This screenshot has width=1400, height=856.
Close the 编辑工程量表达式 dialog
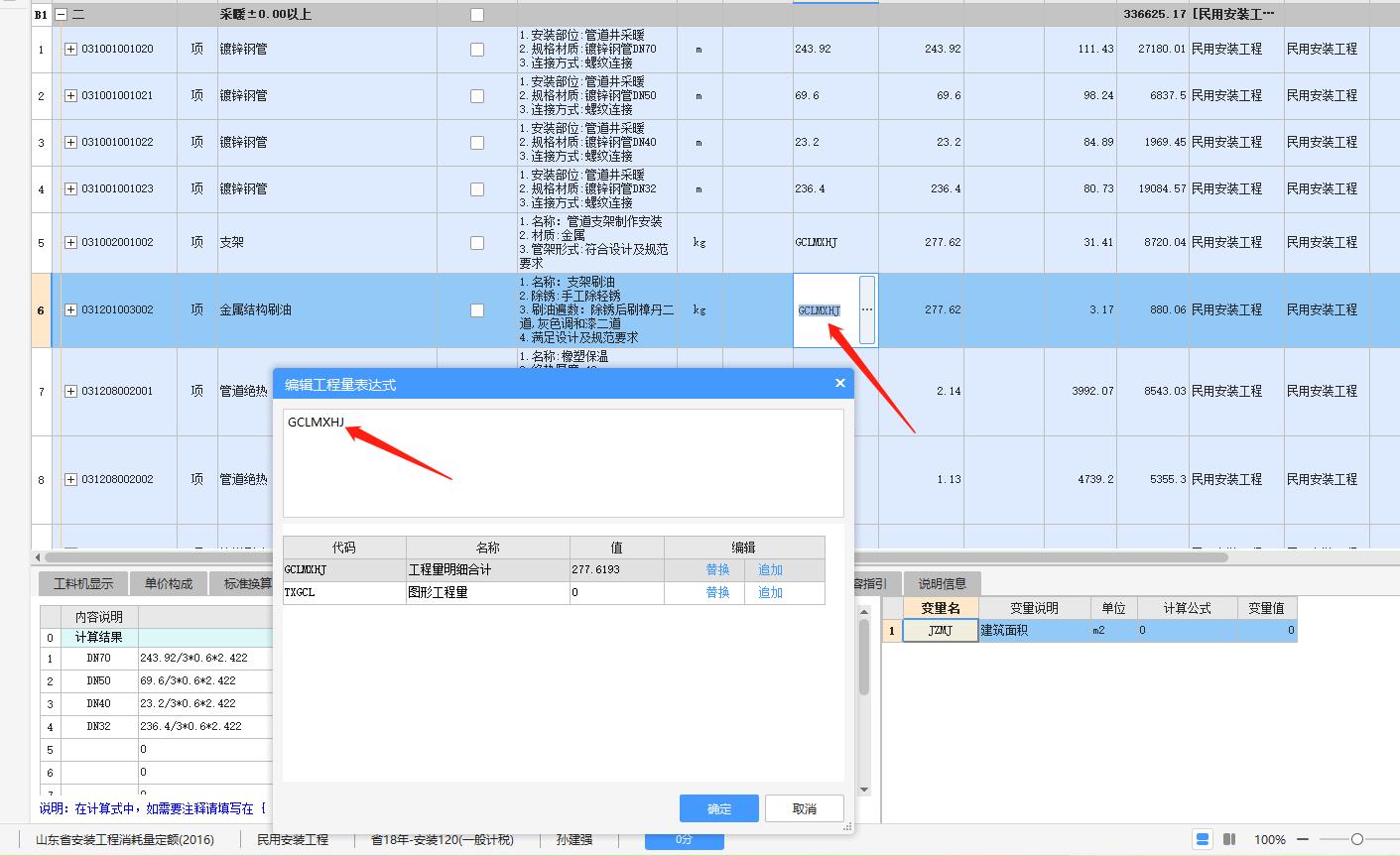coord(839,384)
